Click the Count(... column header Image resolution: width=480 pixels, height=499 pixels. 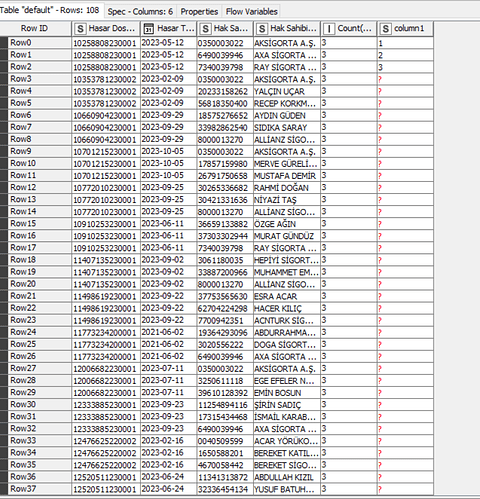tap(349, 29)
